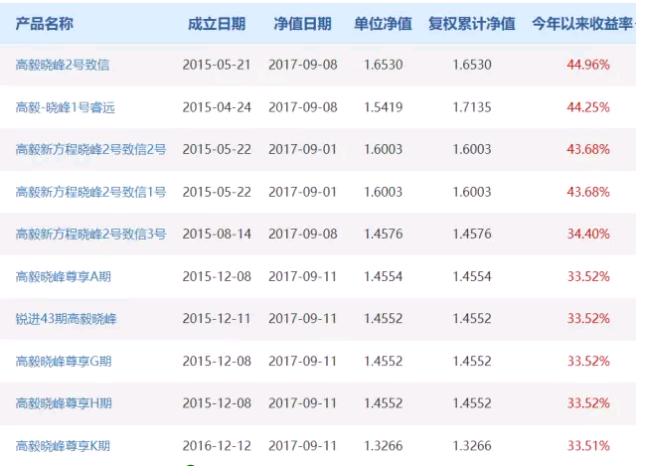
Task: Select 43.68% in the 致信1号 row
Action: tap(588, 192)
